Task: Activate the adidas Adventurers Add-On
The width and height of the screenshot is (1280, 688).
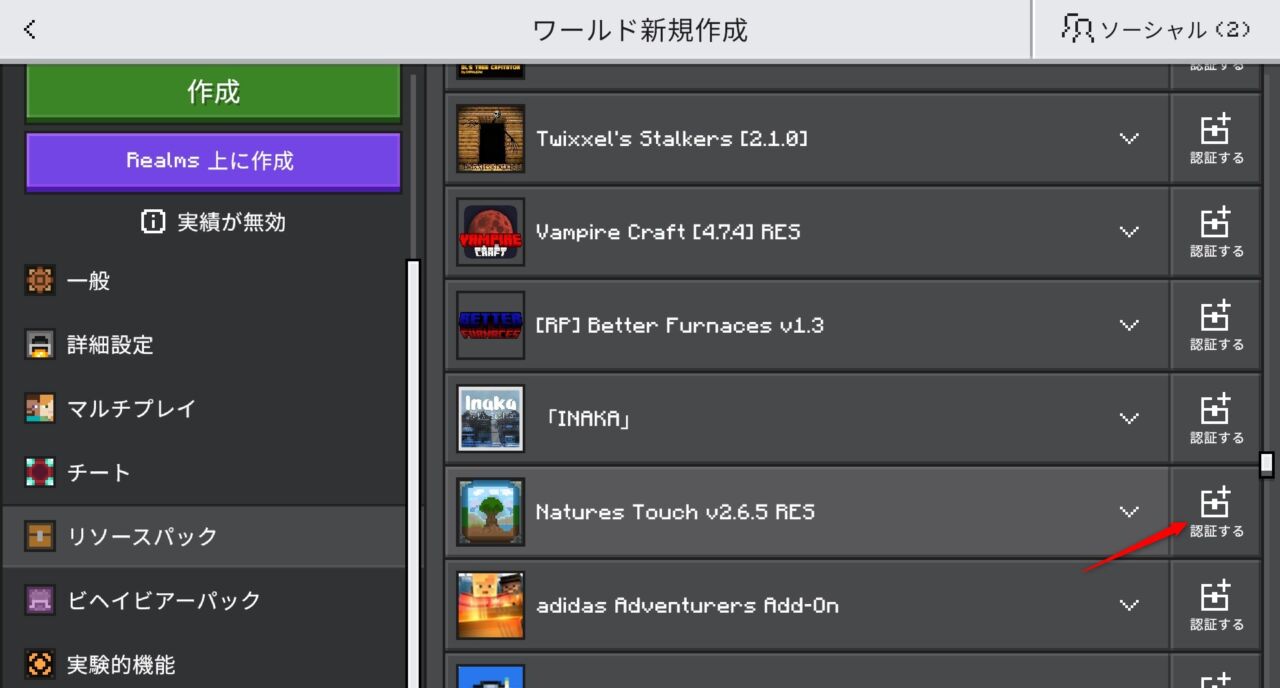Action: [x=1216, y=605]
